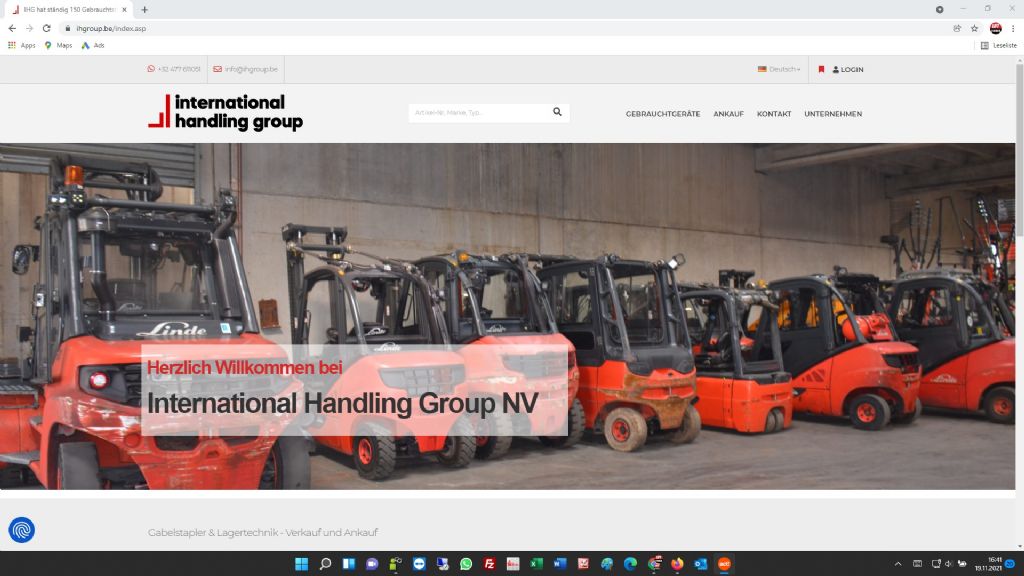The image size is (1024, 576).
Task: Close the IHG browser tab
Action: point(124,10)
